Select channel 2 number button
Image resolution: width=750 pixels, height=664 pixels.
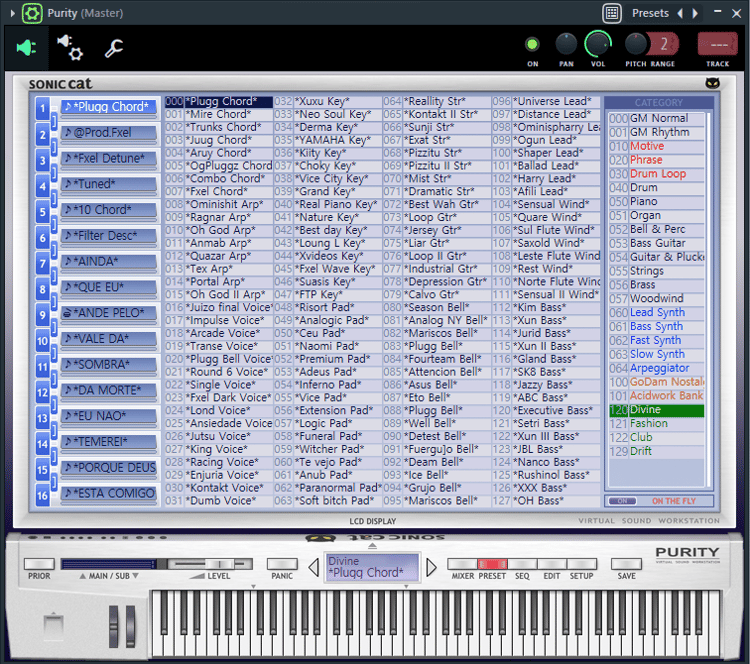[43, 134]
